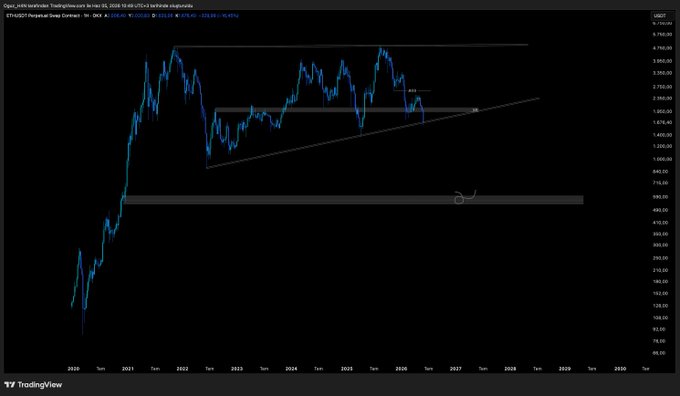
Task: Select the 2021 label on time axis
Action: click(x=128, y=369)
